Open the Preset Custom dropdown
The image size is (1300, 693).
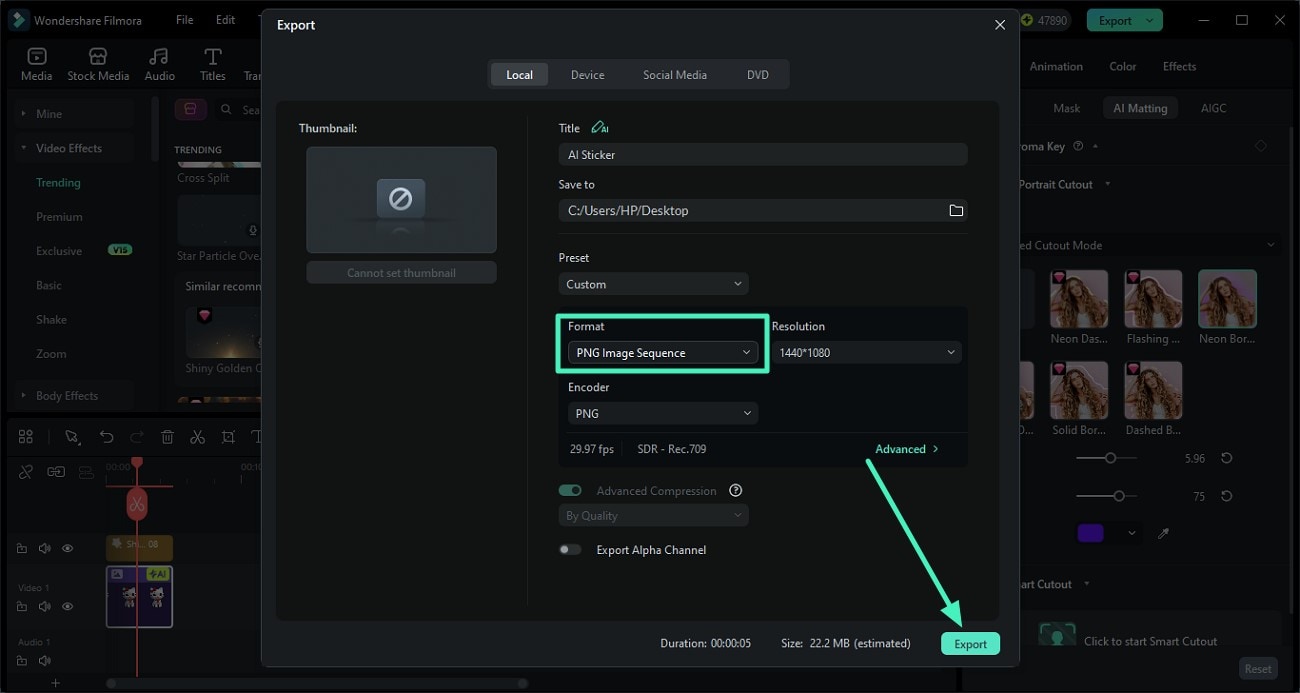pos(653,284)
